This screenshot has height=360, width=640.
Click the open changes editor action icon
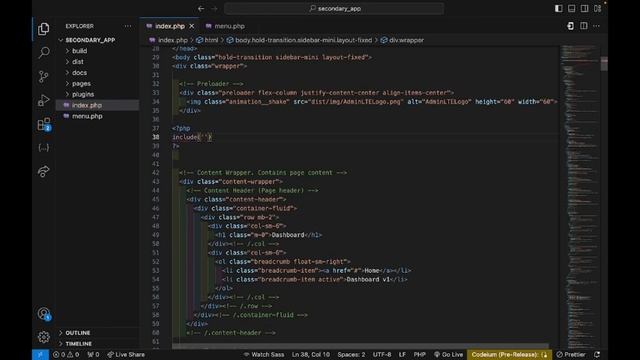(570, 26)
